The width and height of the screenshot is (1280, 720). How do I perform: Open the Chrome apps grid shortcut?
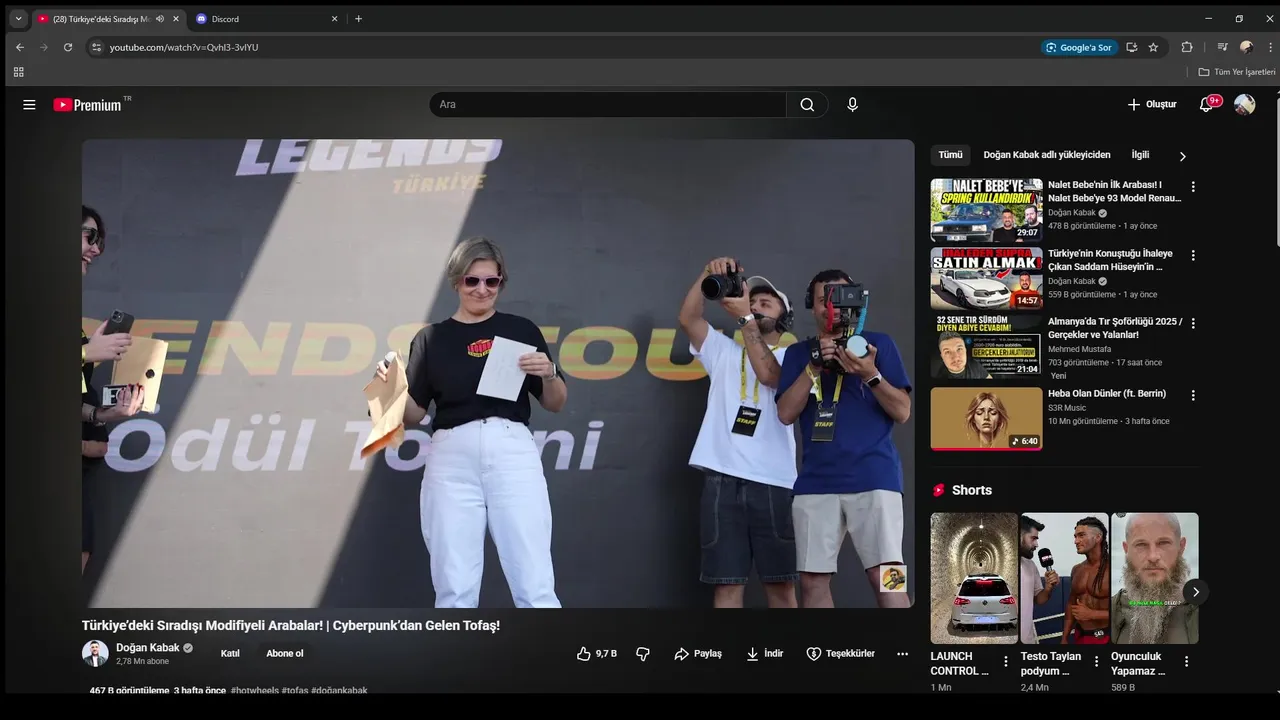[18, 72]
